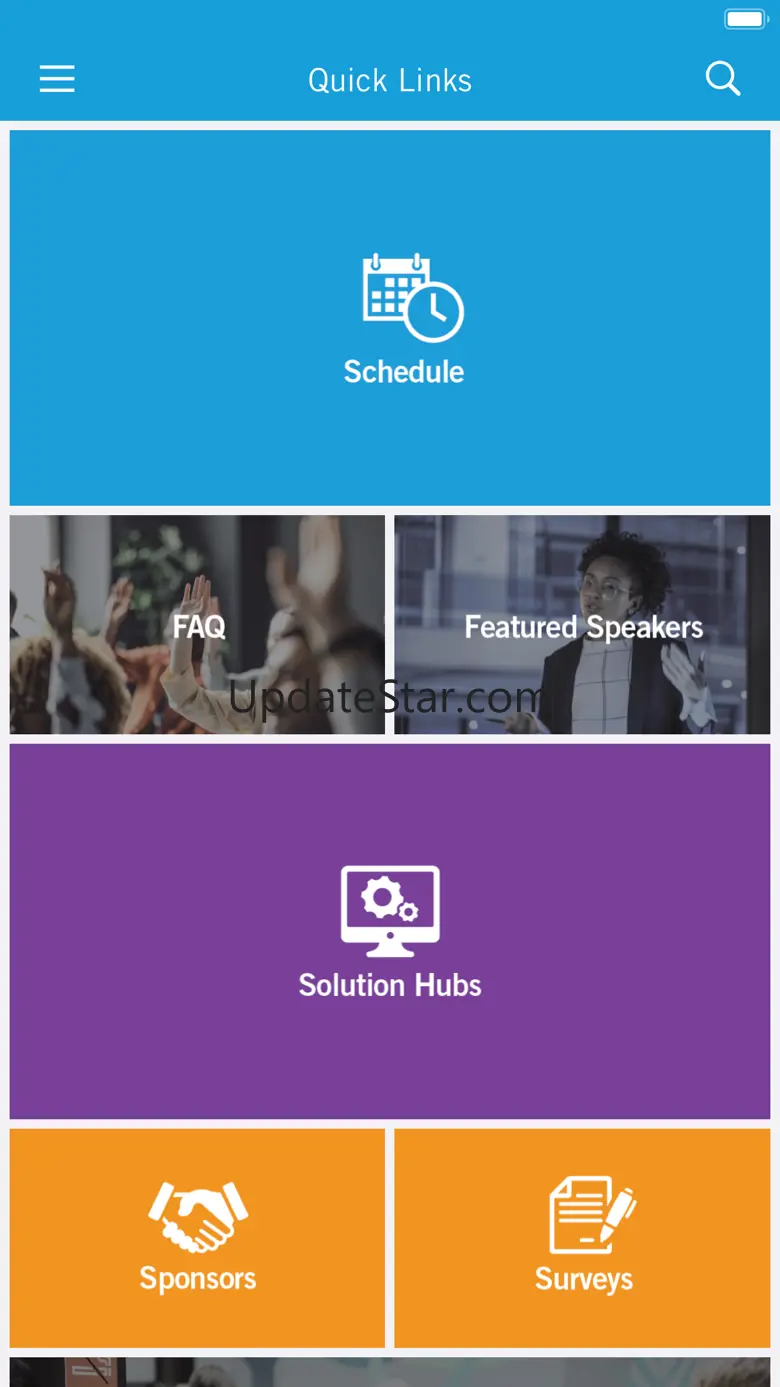The image size is (780, 1387).
Task: Click the Sponsors label text
Action: coord(198,1279)
